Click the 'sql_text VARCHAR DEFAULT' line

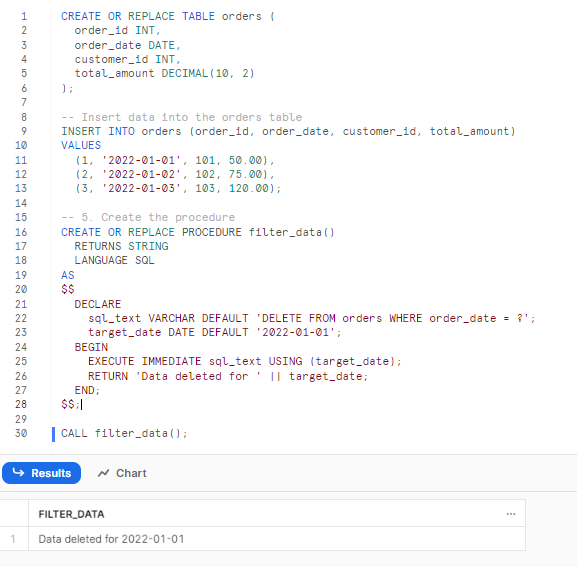pos(311,318)
